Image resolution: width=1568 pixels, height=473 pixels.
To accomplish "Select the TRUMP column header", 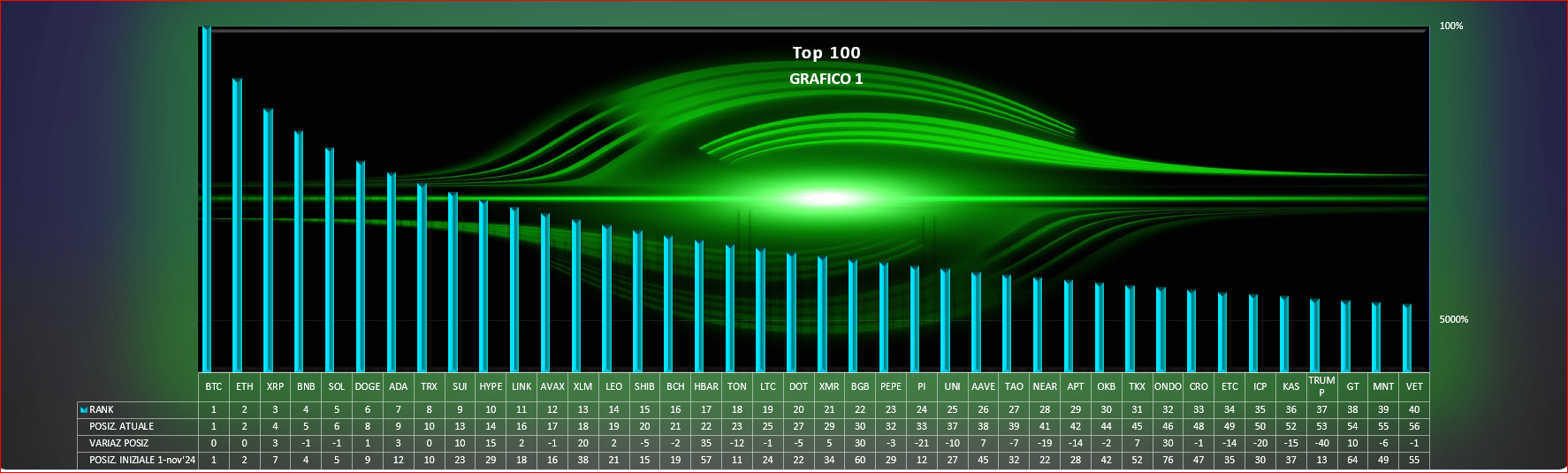I will (x=1322, y=387).
